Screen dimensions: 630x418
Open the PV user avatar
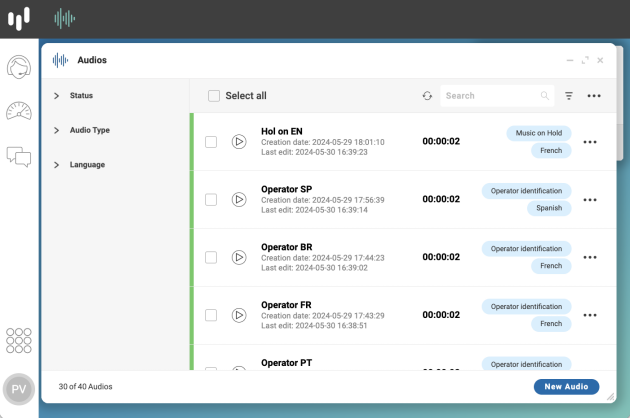point(19,389)
